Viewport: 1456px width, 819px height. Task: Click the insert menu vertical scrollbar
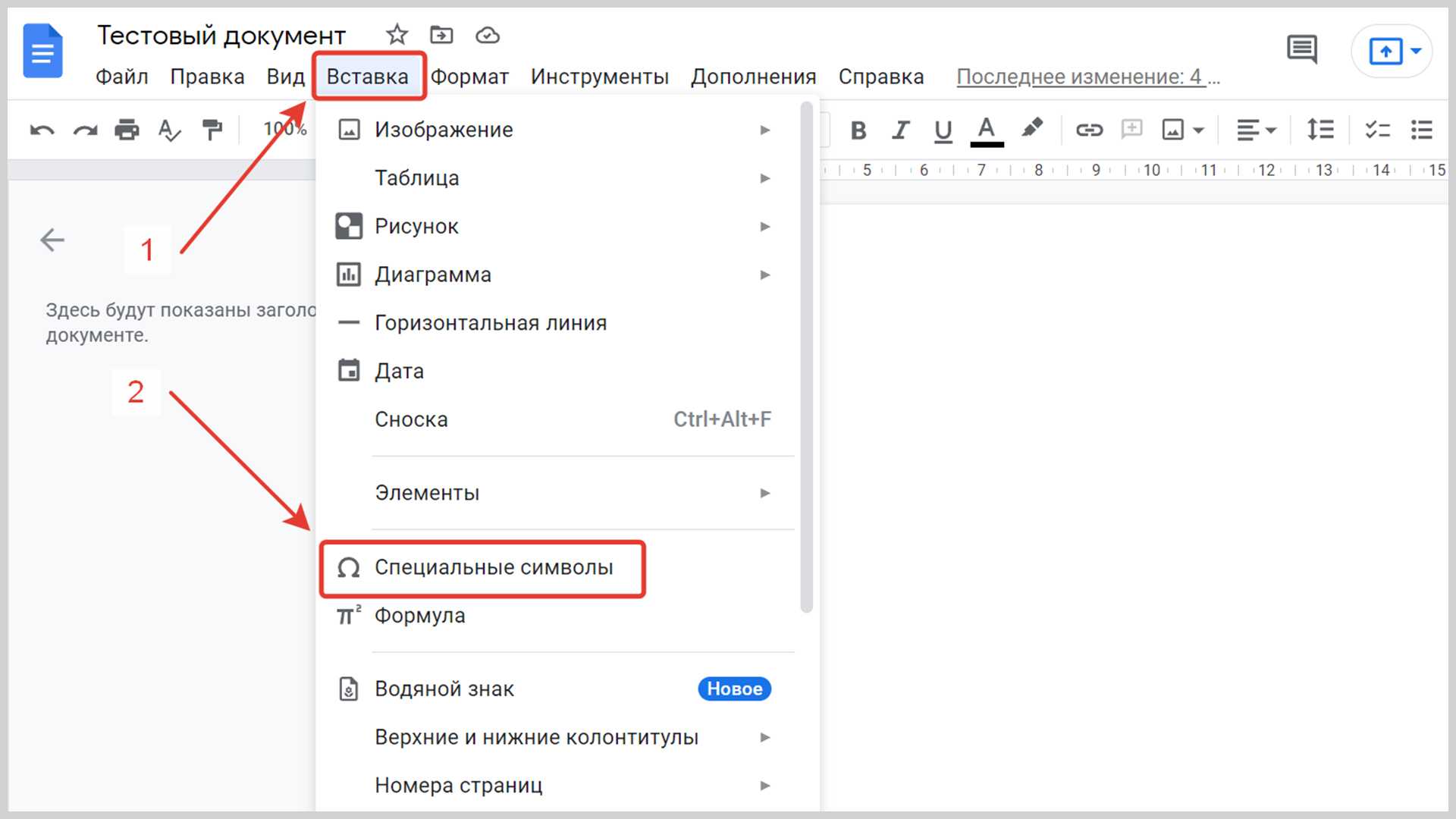click(x=807, y=356)
